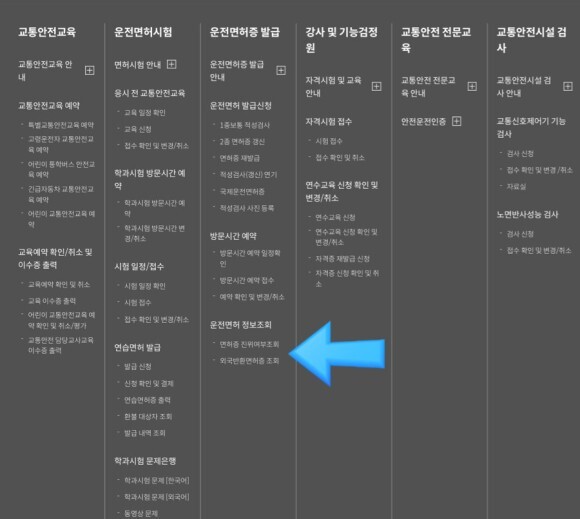
Task: Open 시험 접수 under 시험 일정/접수
Action: tap(138, 303)
